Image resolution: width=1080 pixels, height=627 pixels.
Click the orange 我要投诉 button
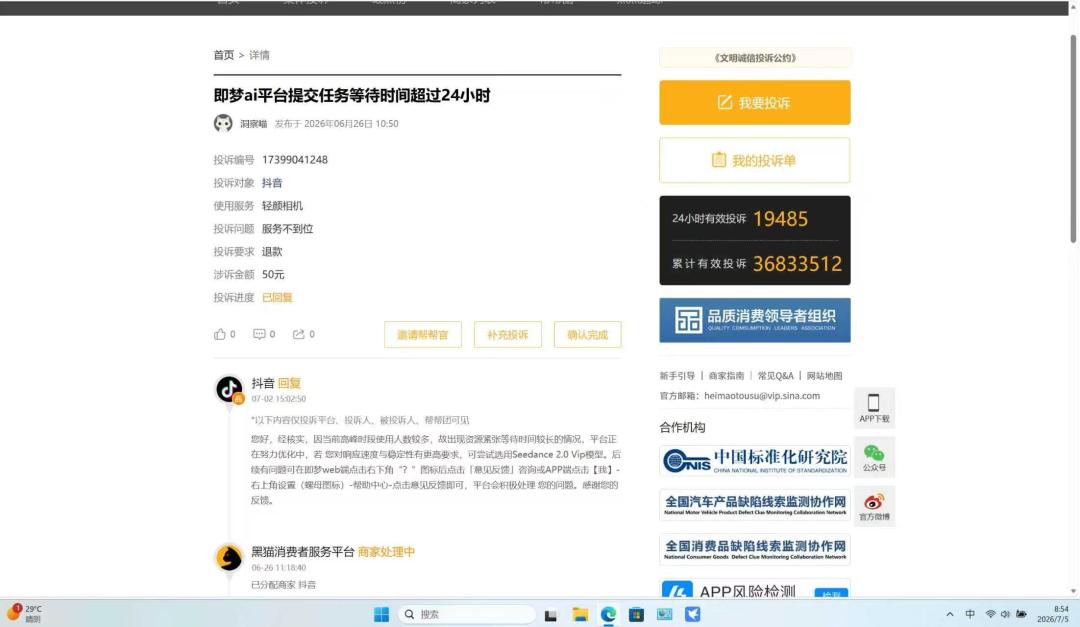[754, 103]
